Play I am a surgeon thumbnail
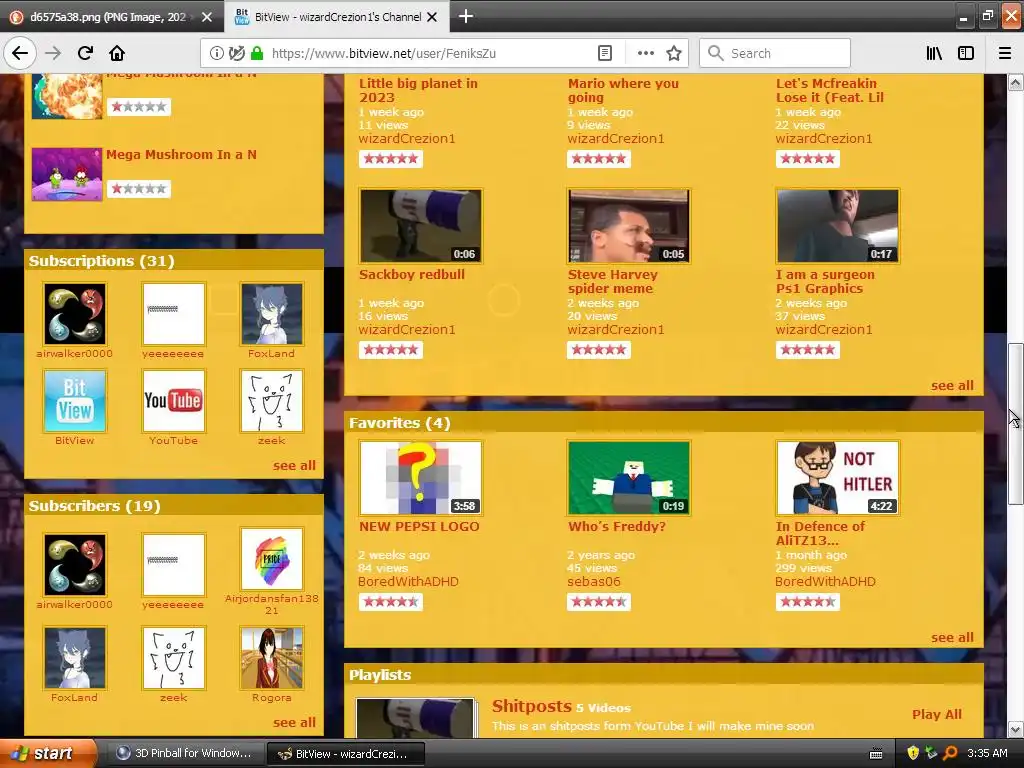The width and height of the screenshot is (1024, 768). tap(837, 226)
